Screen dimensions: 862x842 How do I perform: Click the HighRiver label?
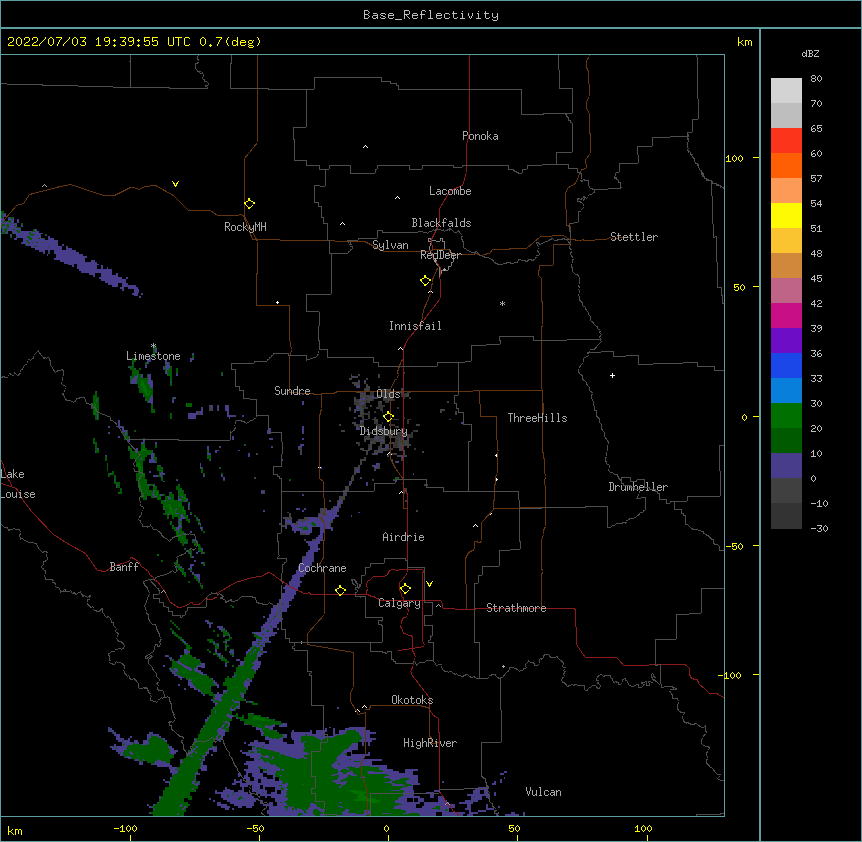pos(430,743)
